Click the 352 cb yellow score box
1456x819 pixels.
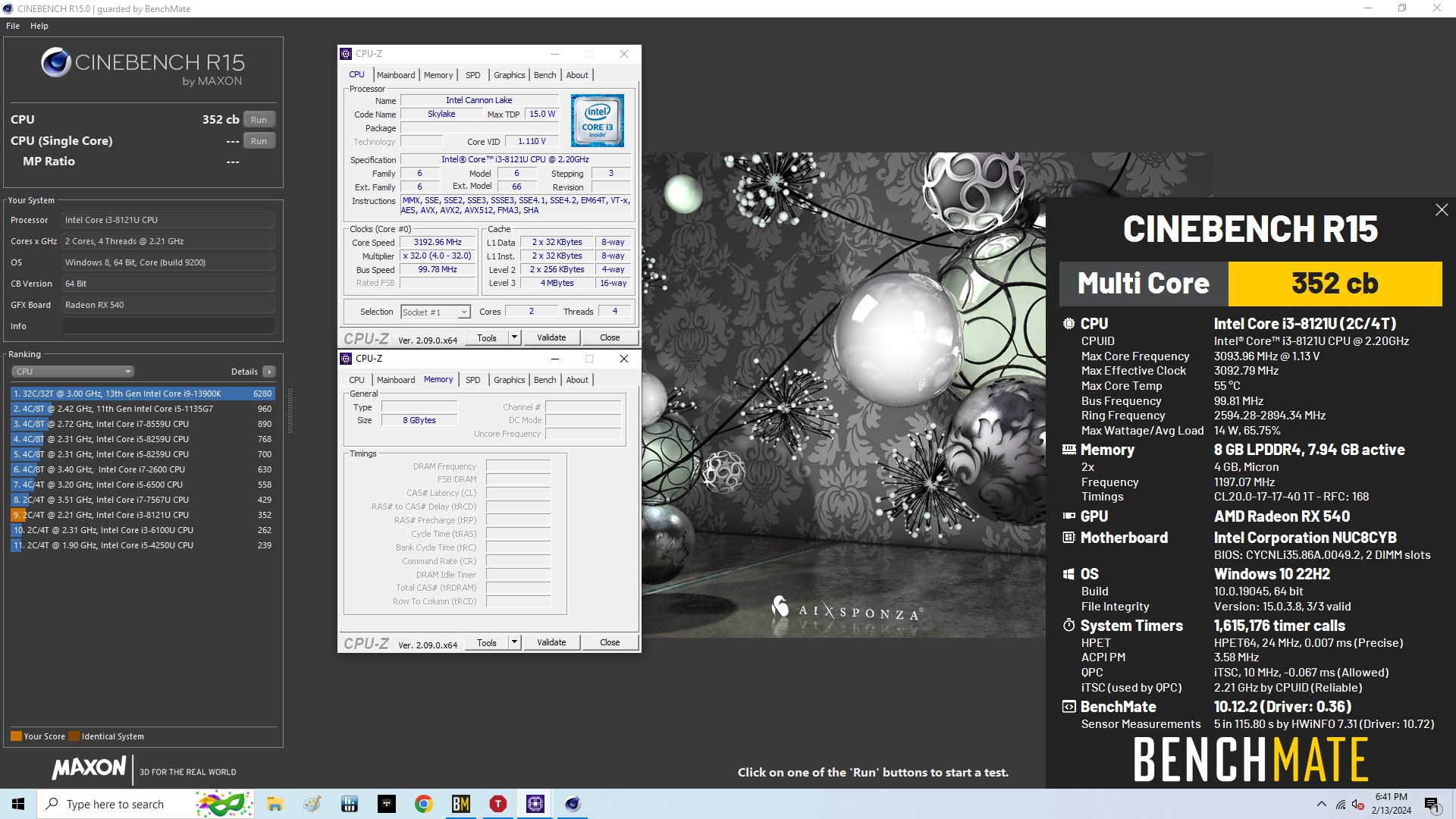1335,284
